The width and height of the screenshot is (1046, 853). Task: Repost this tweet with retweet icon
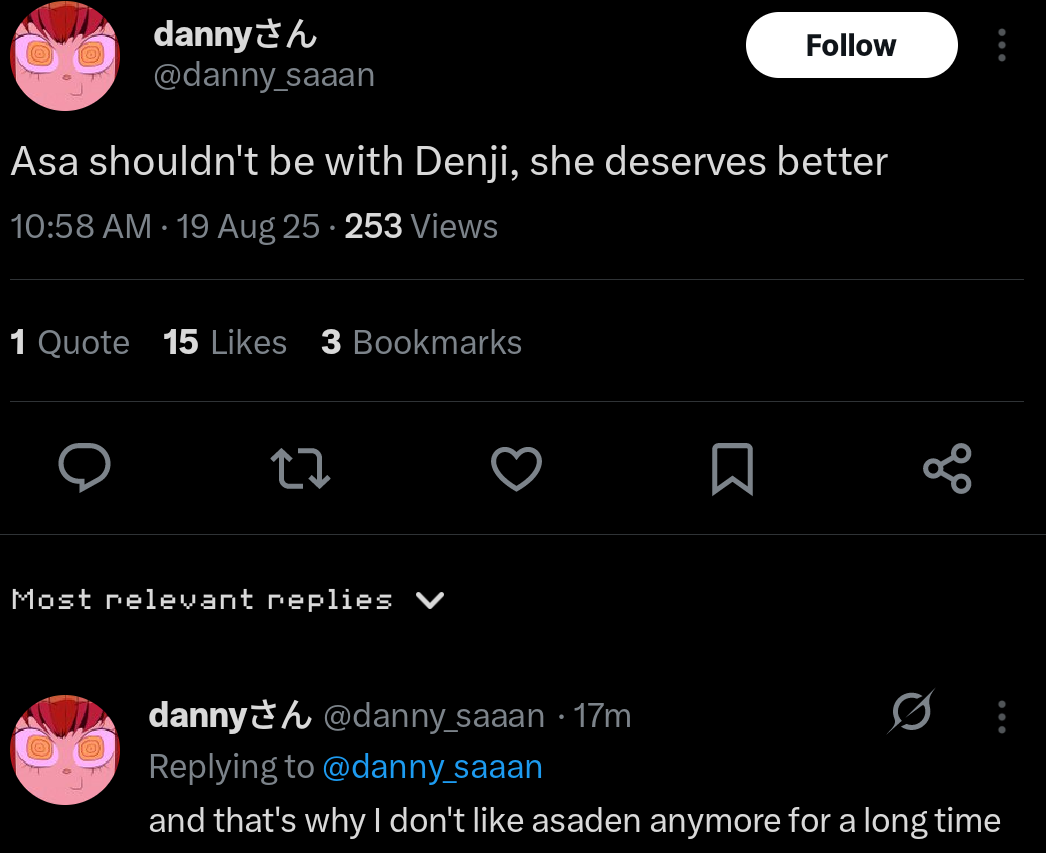(300, 469)
